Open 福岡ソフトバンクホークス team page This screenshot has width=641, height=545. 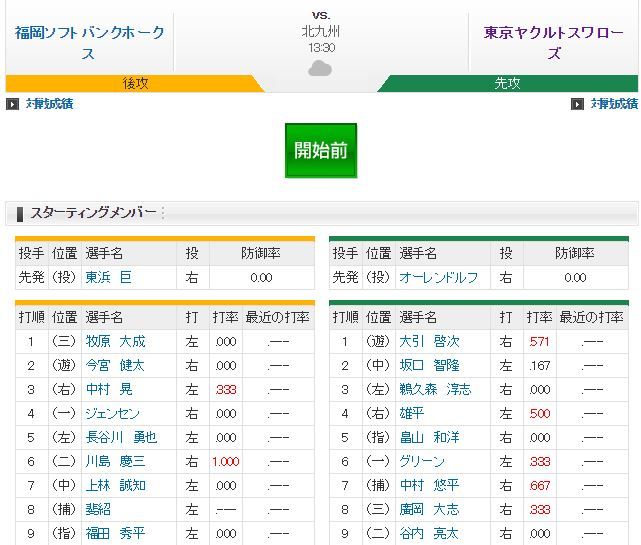pyautogui.click(x=90, y=43)
